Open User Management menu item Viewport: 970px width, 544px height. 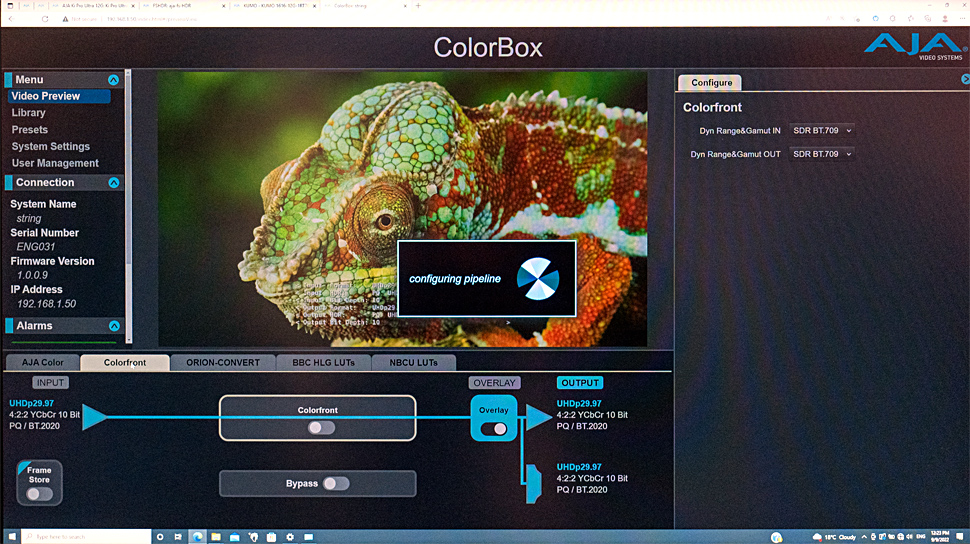pyautogui.click(x=55, y=163)
